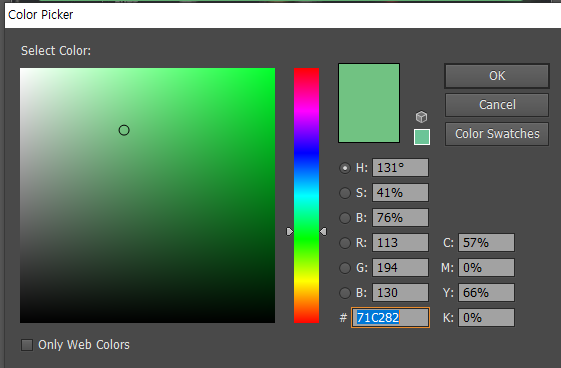Viewport: 561px width, 368px height.
Task: Click the yellow Y field showing 66%
Action: 487,293
